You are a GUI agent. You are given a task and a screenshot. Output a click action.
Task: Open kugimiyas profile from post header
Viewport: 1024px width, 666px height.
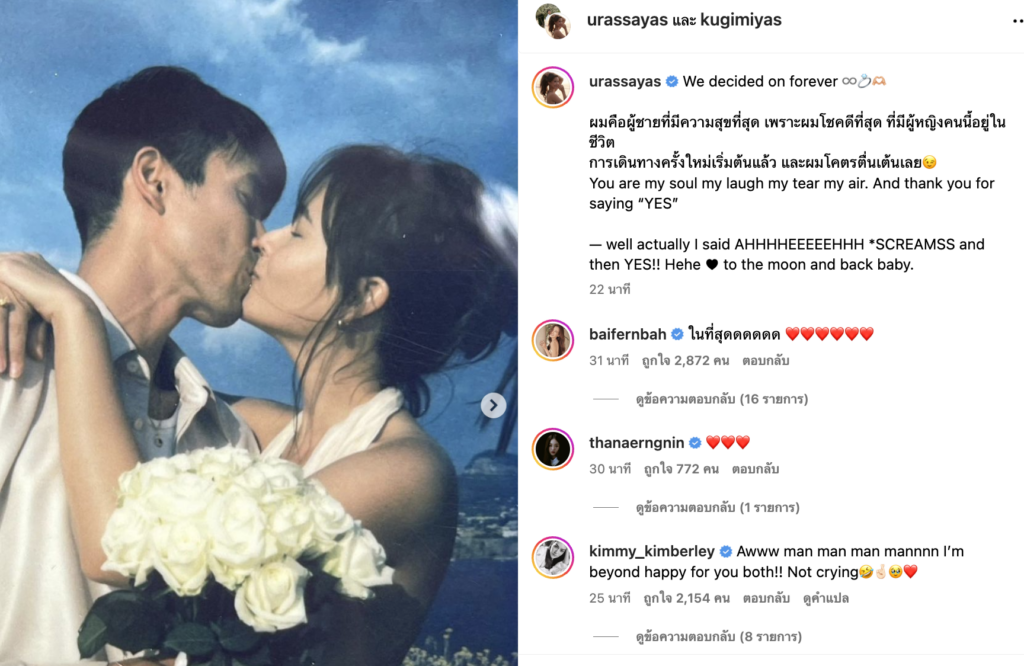[x=741, y=20]
